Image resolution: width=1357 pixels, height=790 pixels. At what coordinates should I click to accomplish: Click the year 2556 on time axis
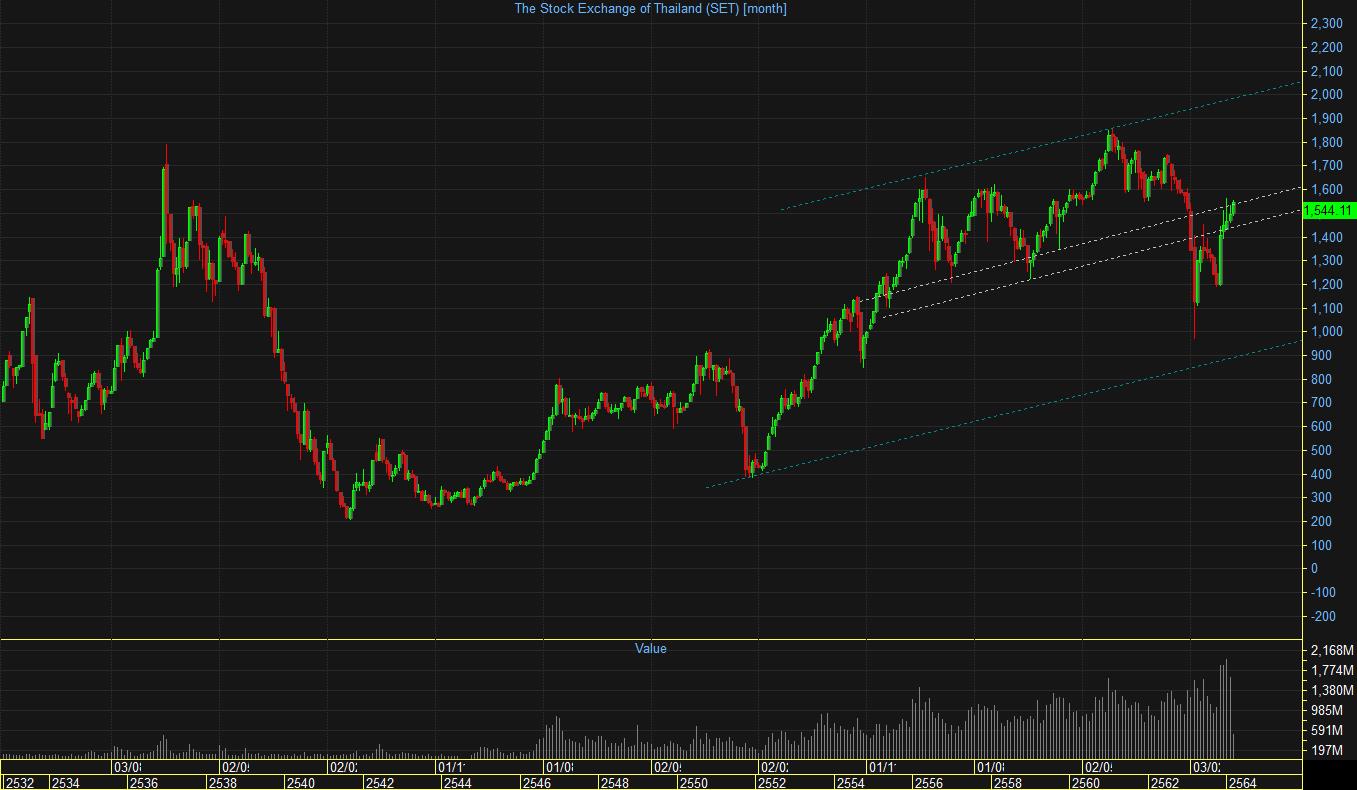click(x=929, y=783)
